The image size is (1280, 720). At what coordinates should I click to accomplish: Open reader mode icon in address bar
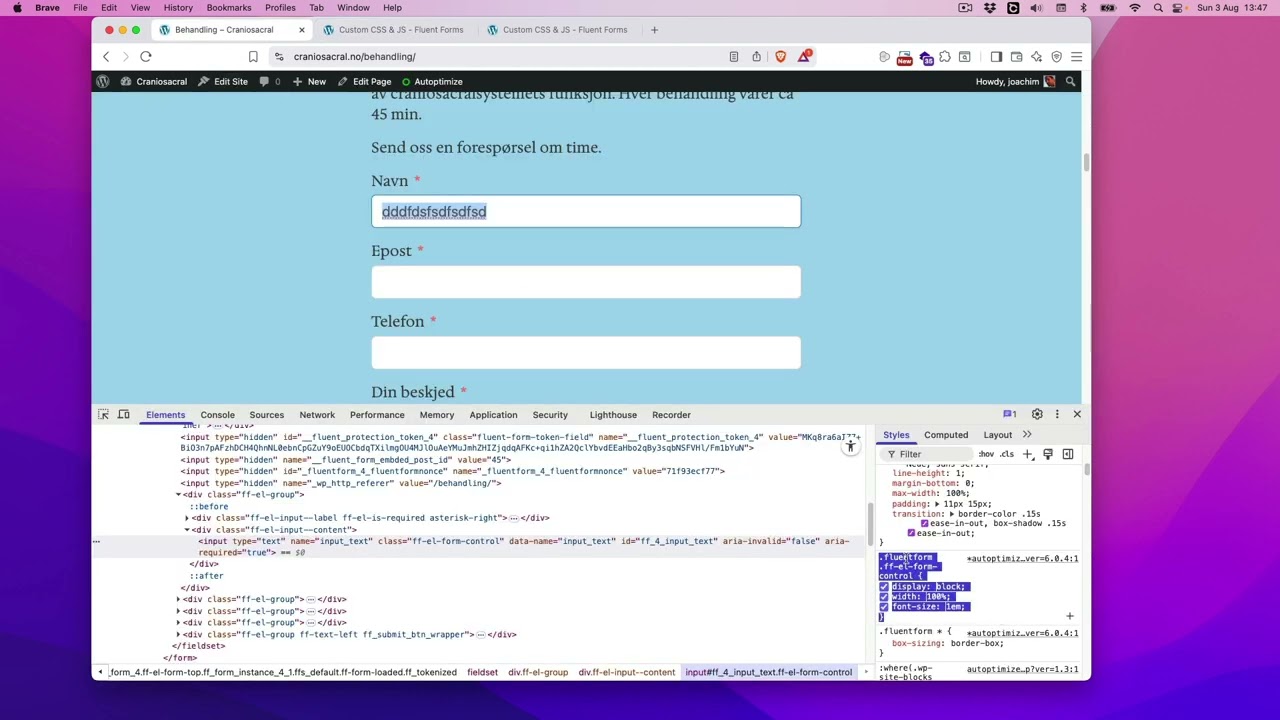[x=734, y=57]
